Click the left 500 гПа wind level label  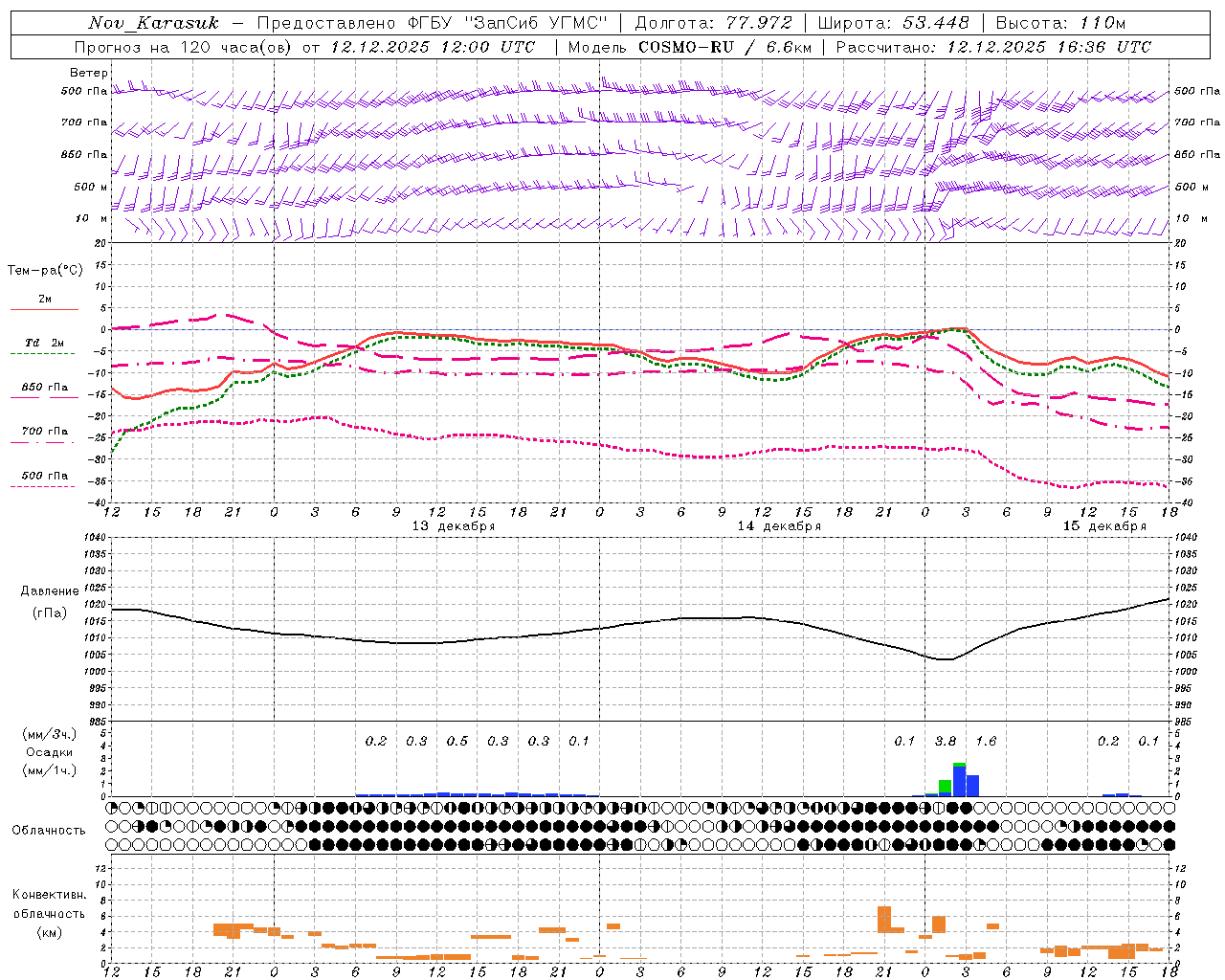click(x=84, y=92)
